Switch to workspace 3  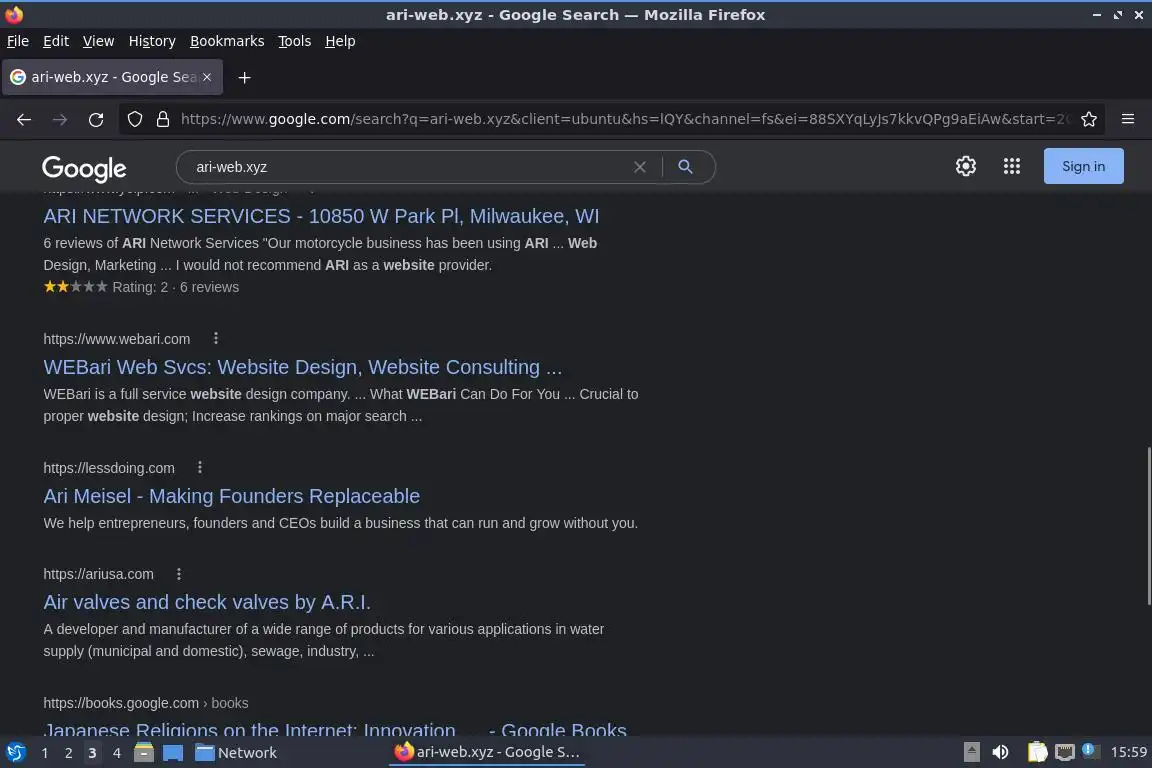coord(92,753)
